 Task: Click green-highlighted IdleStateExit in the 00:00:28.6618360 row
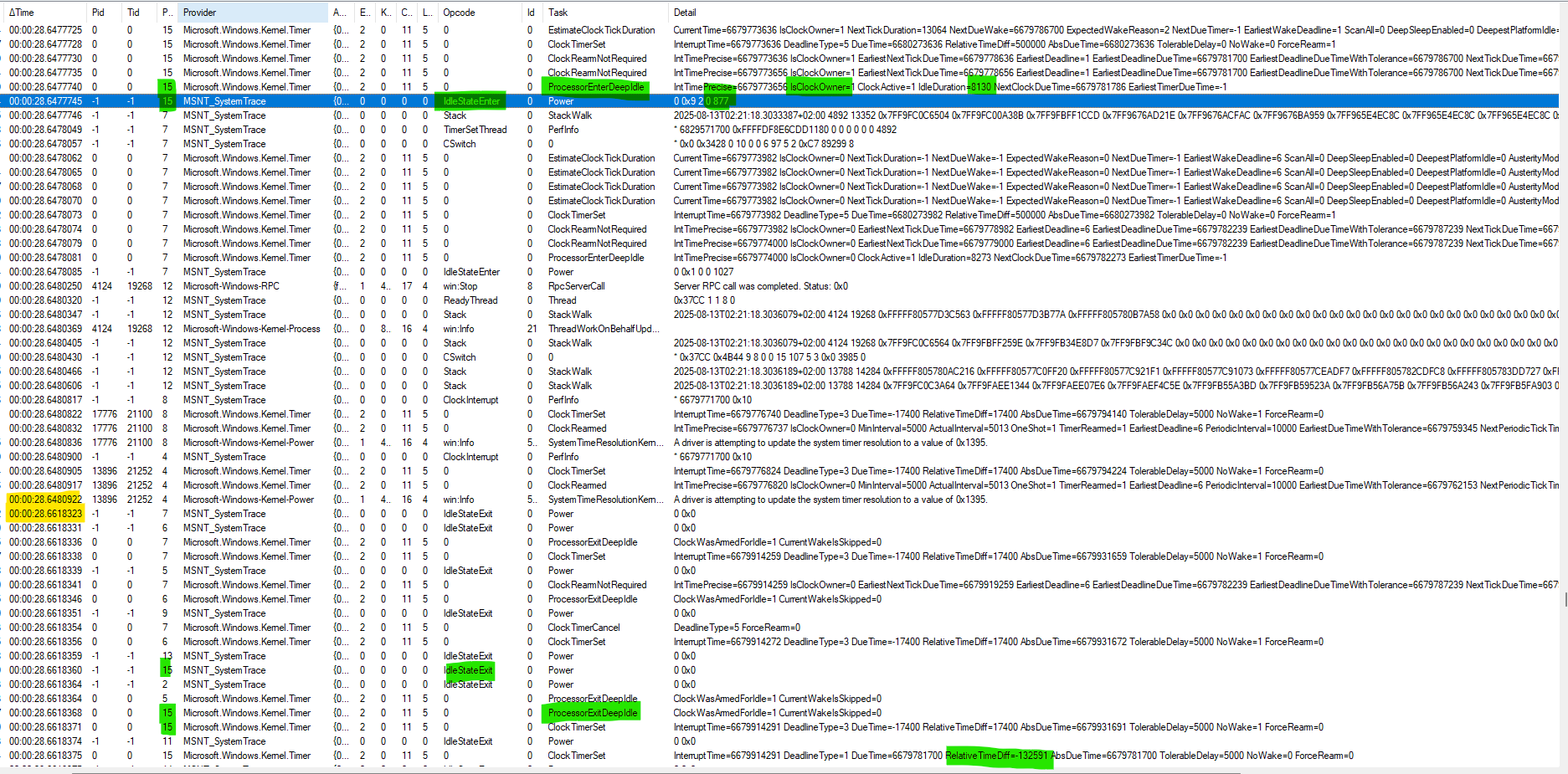point(468,670)
